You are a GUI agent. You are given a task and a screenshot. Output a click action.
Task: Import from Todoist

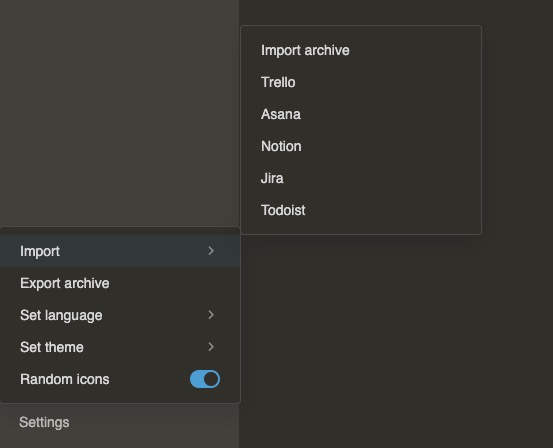pyautogui.click(x=361, y=210)
